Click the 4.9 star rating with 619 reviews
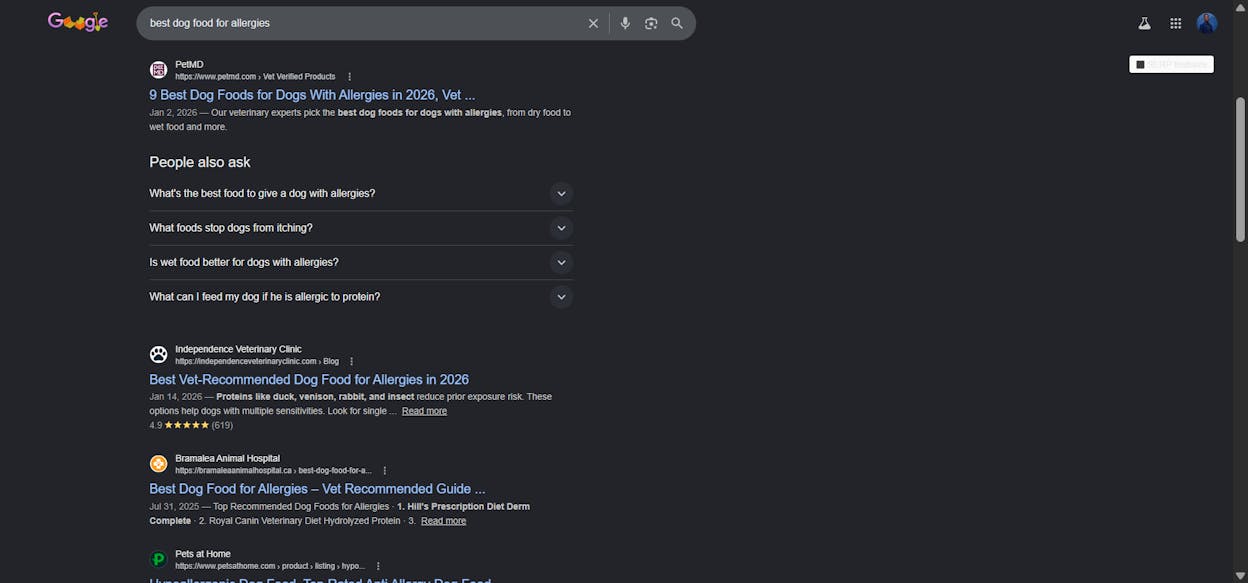This screenshot has height=583, width=1248. tap(191, 425)
